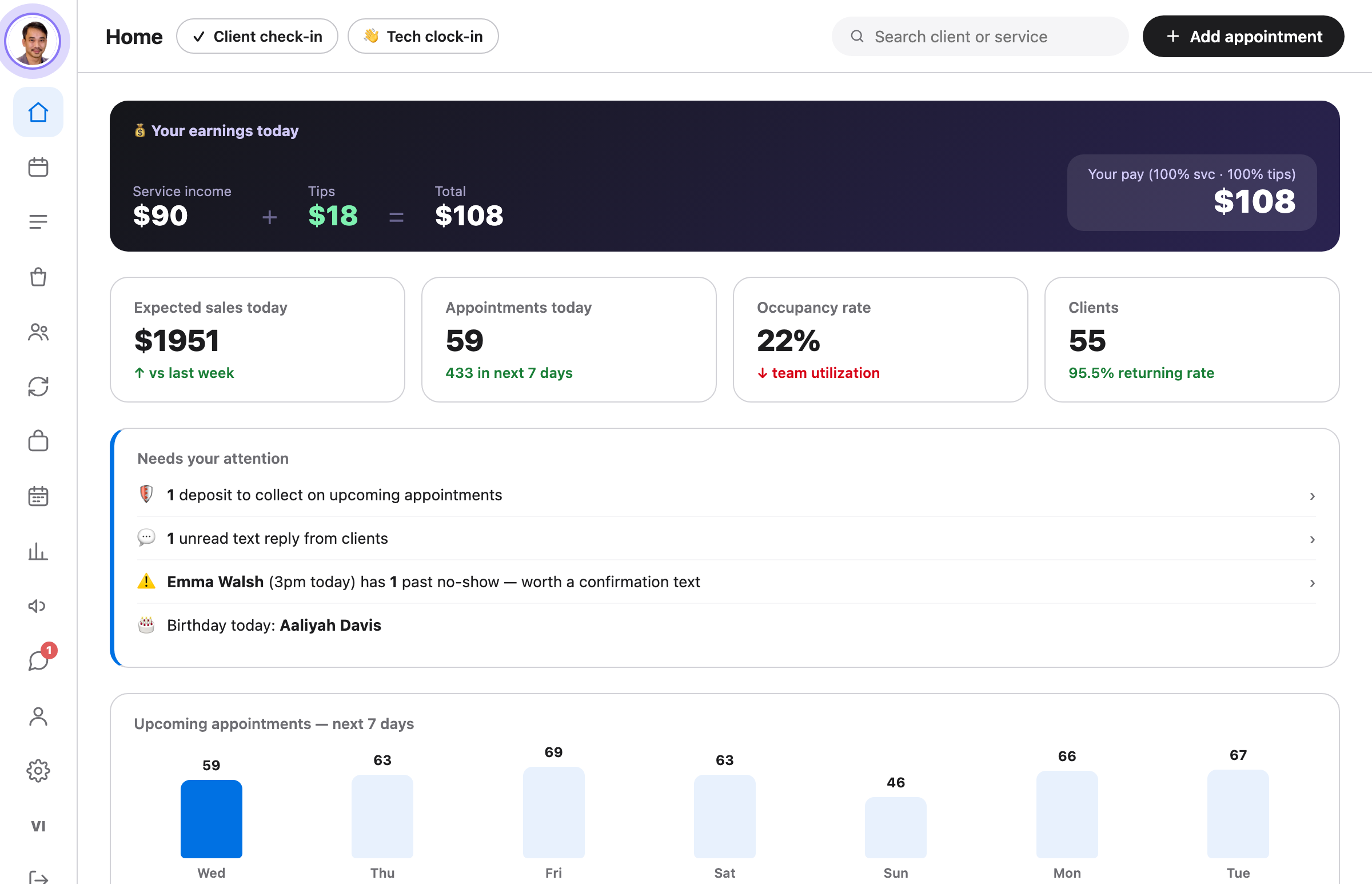The width and height of the screenshot is (1372, 884).
Task: Expand chevron on Emma Walsh row
Action: coord(1312,583)
